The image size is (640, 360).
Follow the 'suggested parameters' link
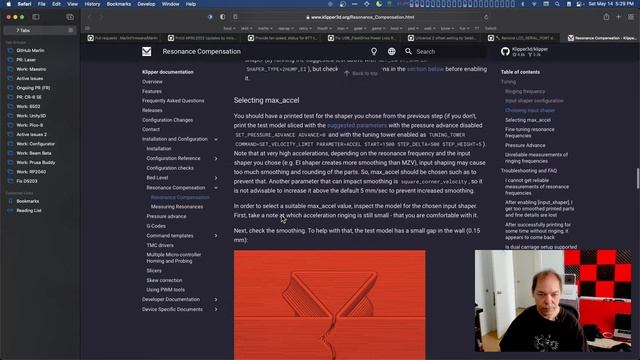(357, 125)
